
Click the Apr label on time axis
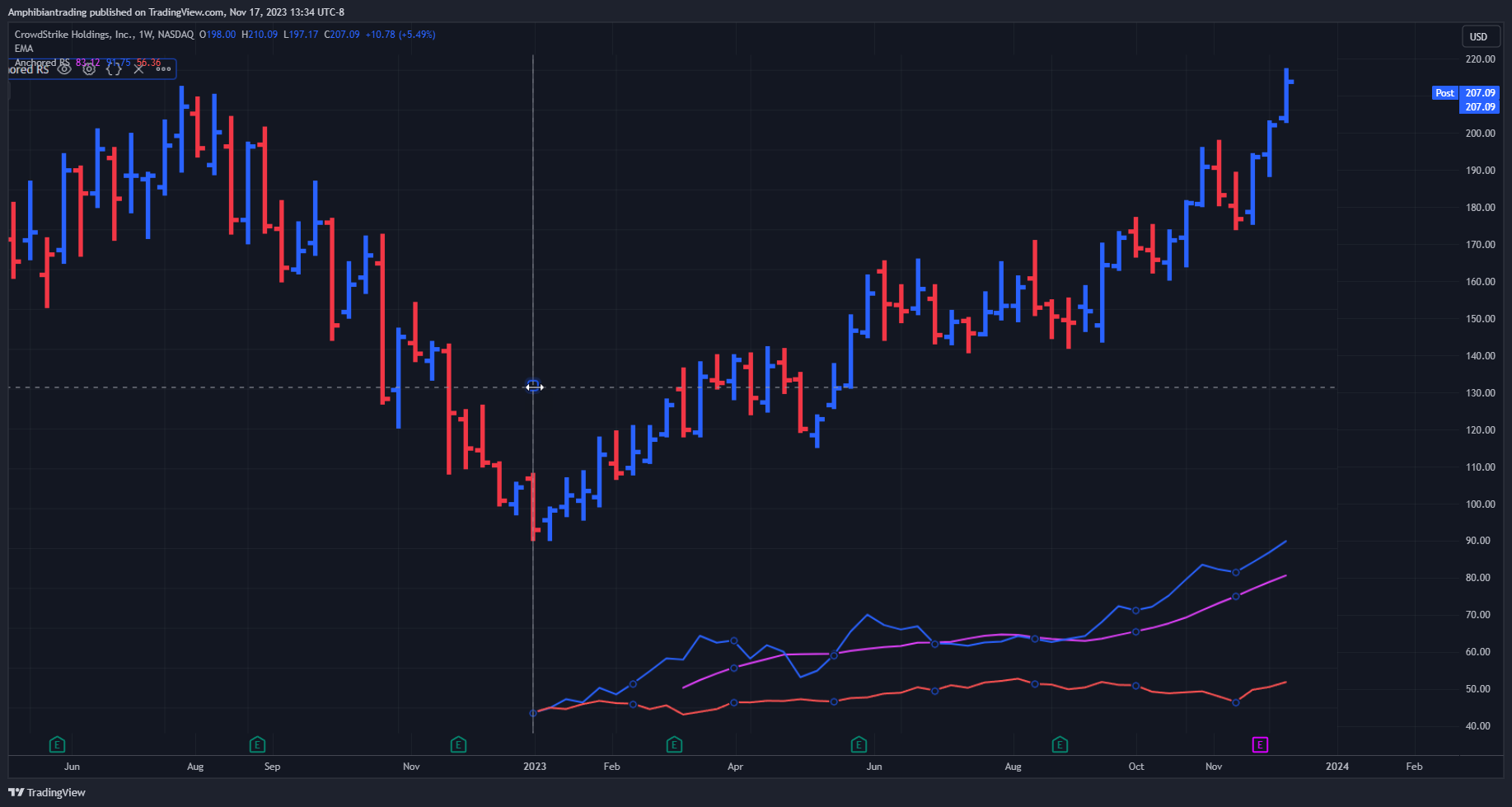[x=735, y=767]
